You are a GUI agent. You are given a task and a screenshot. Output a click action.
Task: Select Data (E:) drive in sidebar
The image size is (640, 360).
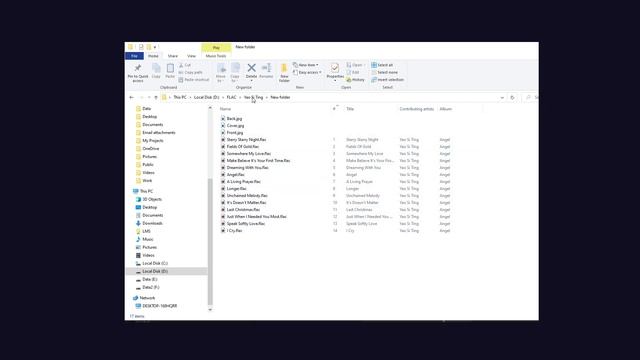[x=146, y=279]
